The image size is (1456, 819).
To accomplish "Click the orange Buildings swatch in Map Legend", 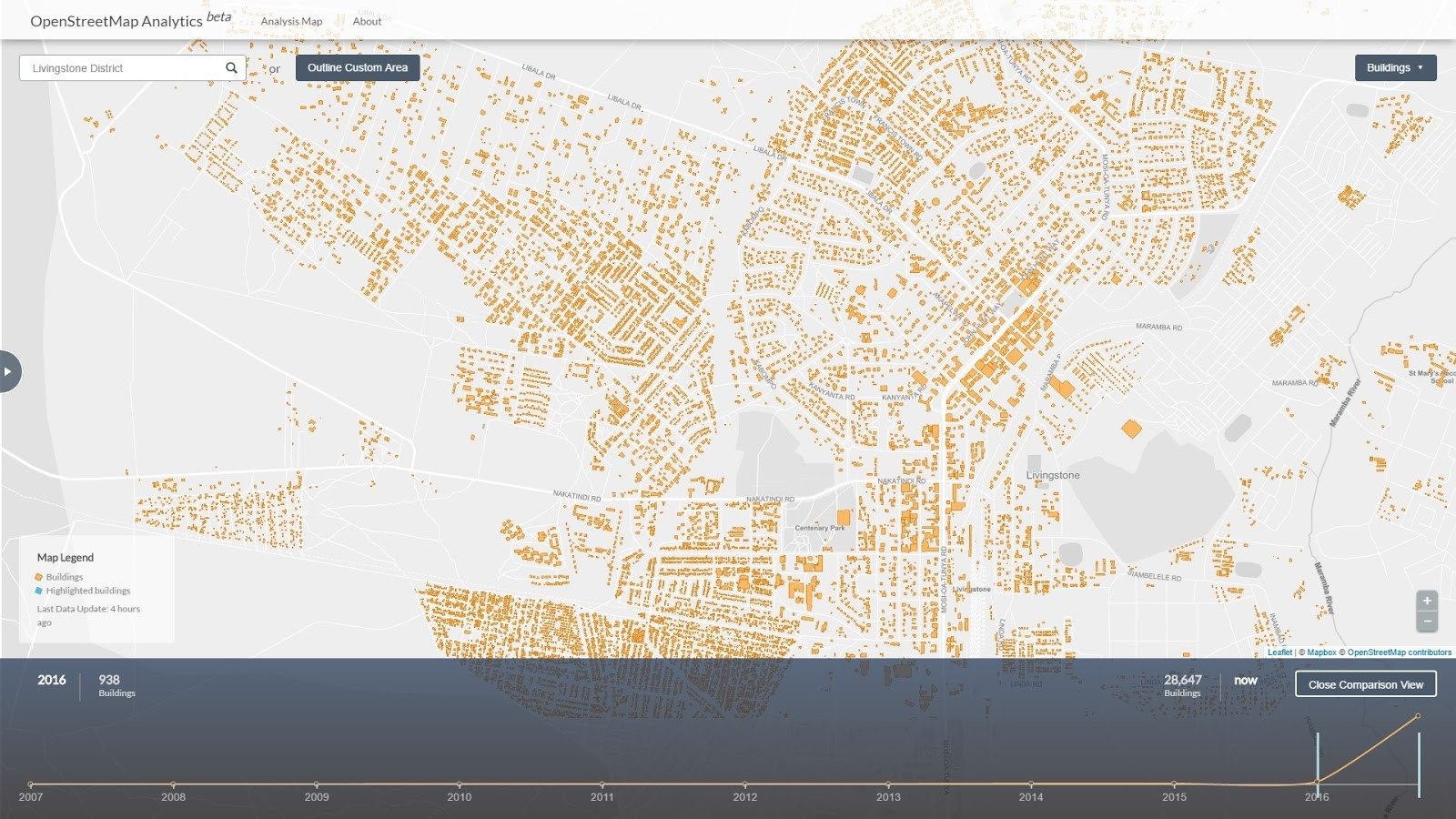I will (x=37, y=576).
